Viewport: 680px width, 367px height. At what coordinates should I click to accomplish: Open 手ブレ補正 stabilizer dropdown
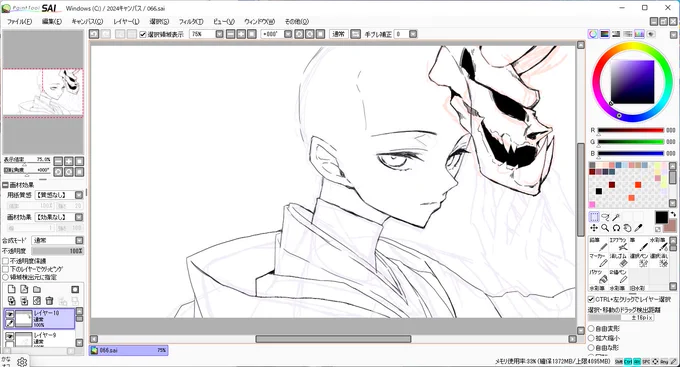(413, 34)
